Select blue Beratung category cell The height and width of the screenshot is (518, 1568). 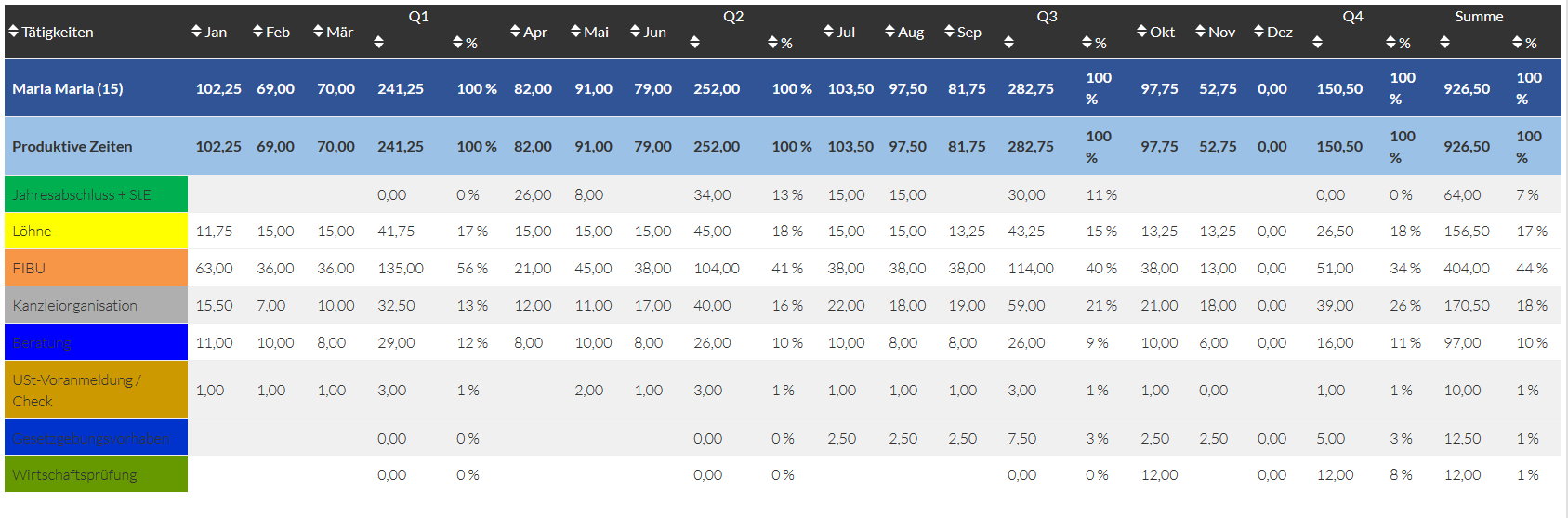96,342
